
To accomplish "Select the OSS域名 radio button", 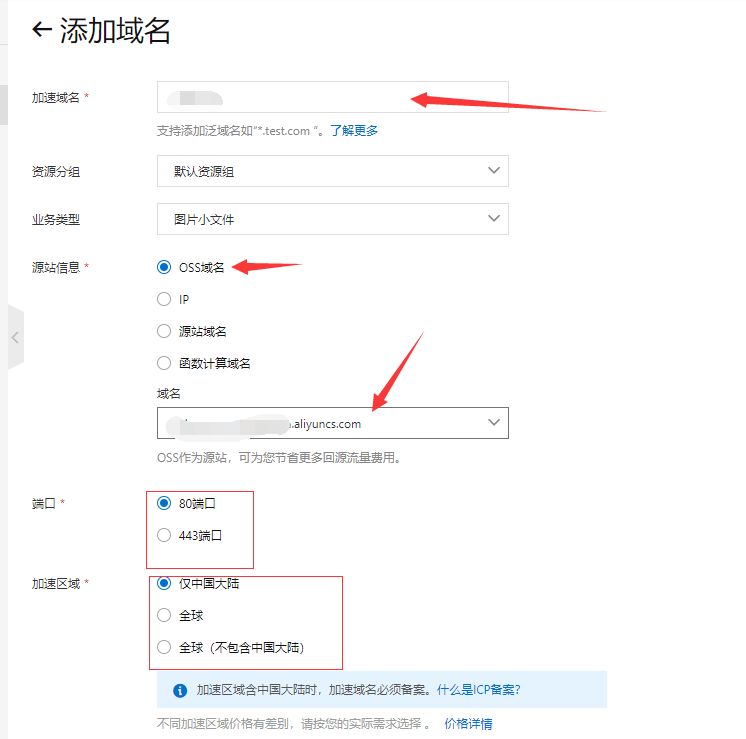I will [x=164, y=267].
